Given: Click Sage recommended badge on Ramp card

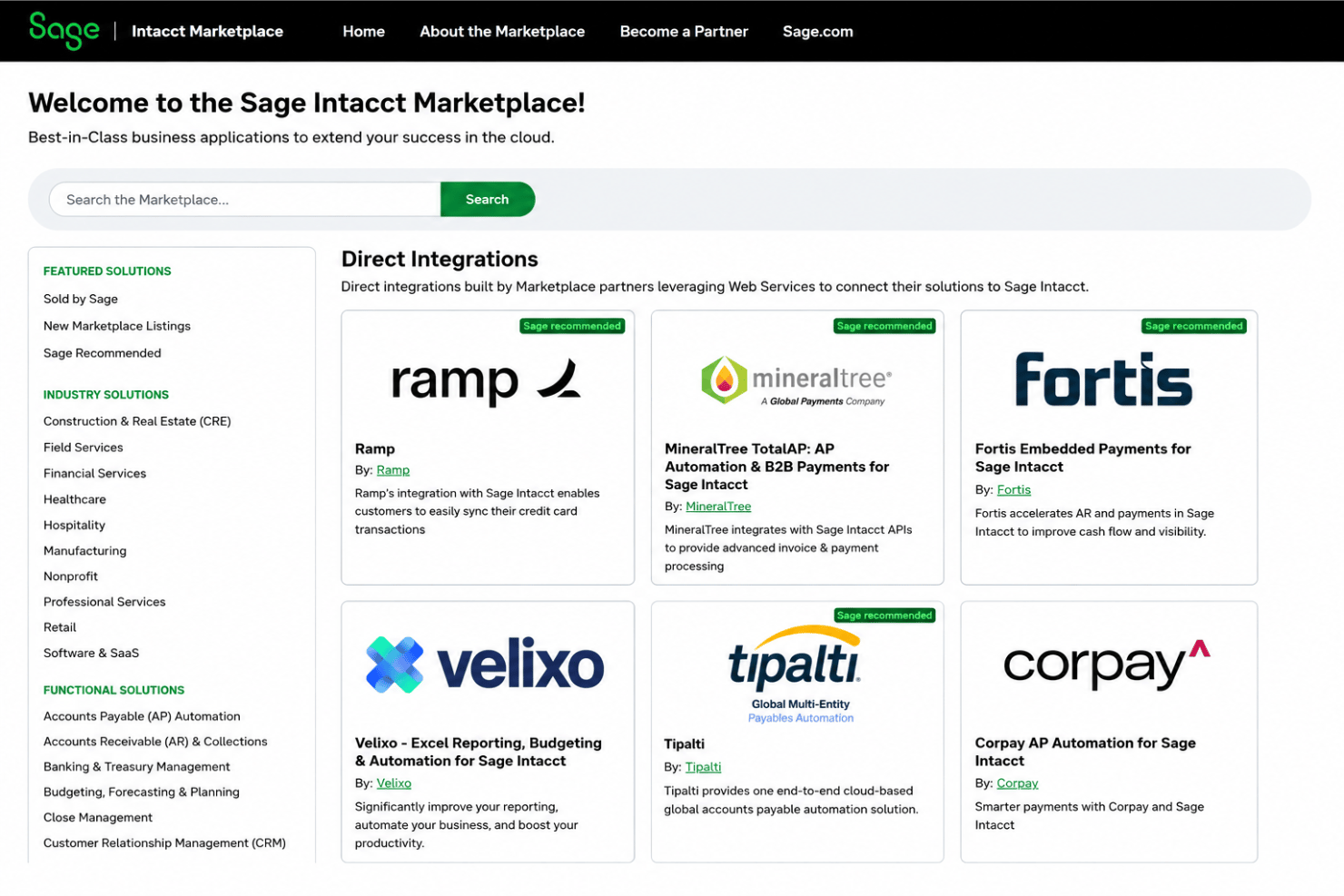Looking at the screenshot, I should click(x=572, y=326).
